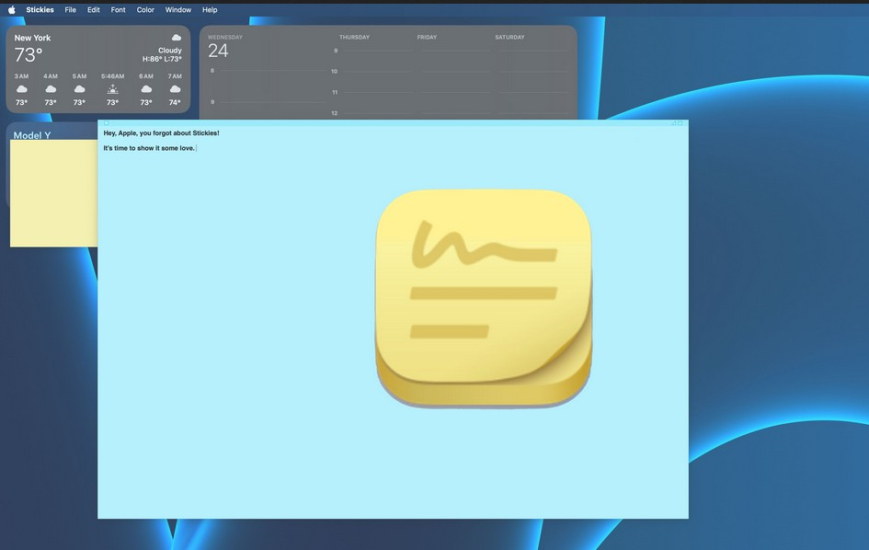The height and width of the screenshot is (550, 869).
Task: Open the Color menu
Action: coord(145,10)
